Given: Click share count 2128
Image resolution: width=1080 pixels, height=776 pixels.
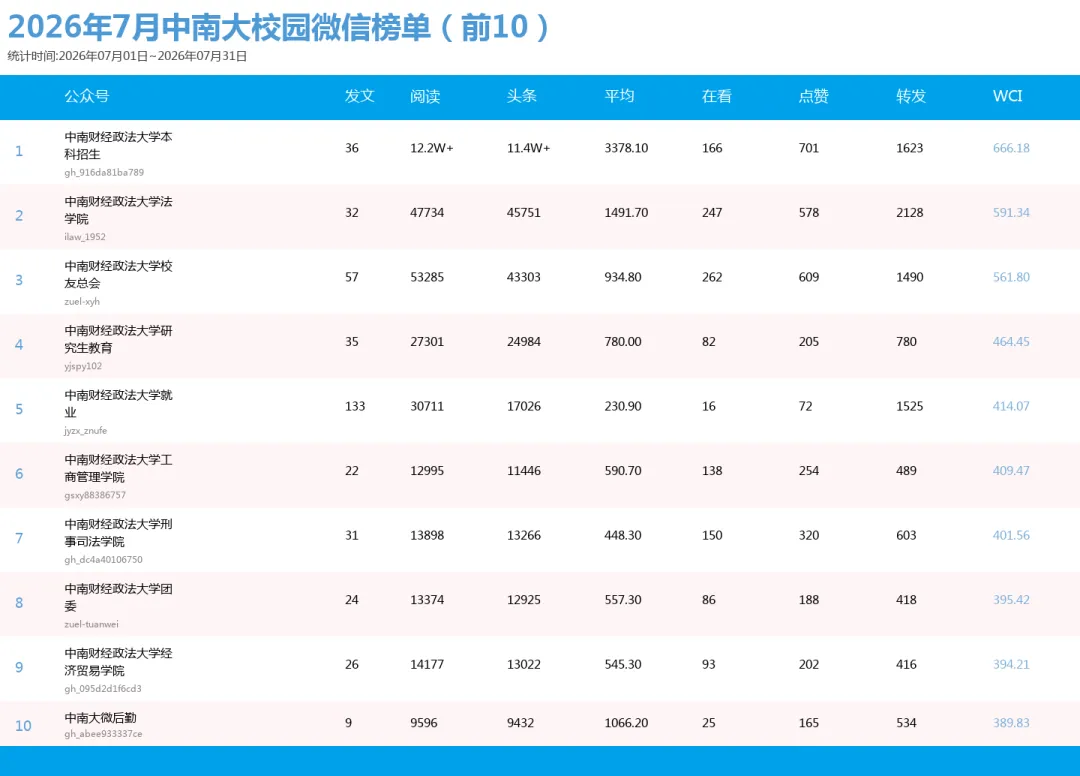Looking at the screenshot, I should [x=909, y=213].
